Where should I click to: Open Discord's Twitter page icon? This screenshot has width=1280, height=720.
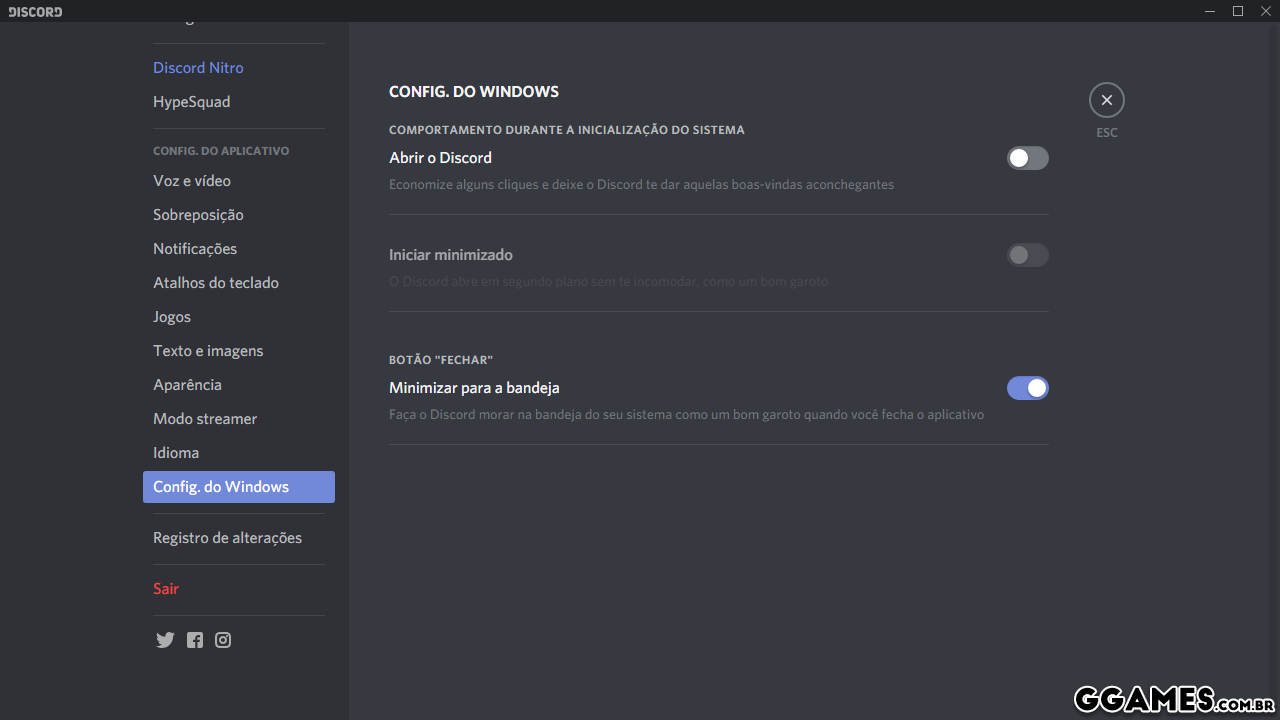click(165, 640)
